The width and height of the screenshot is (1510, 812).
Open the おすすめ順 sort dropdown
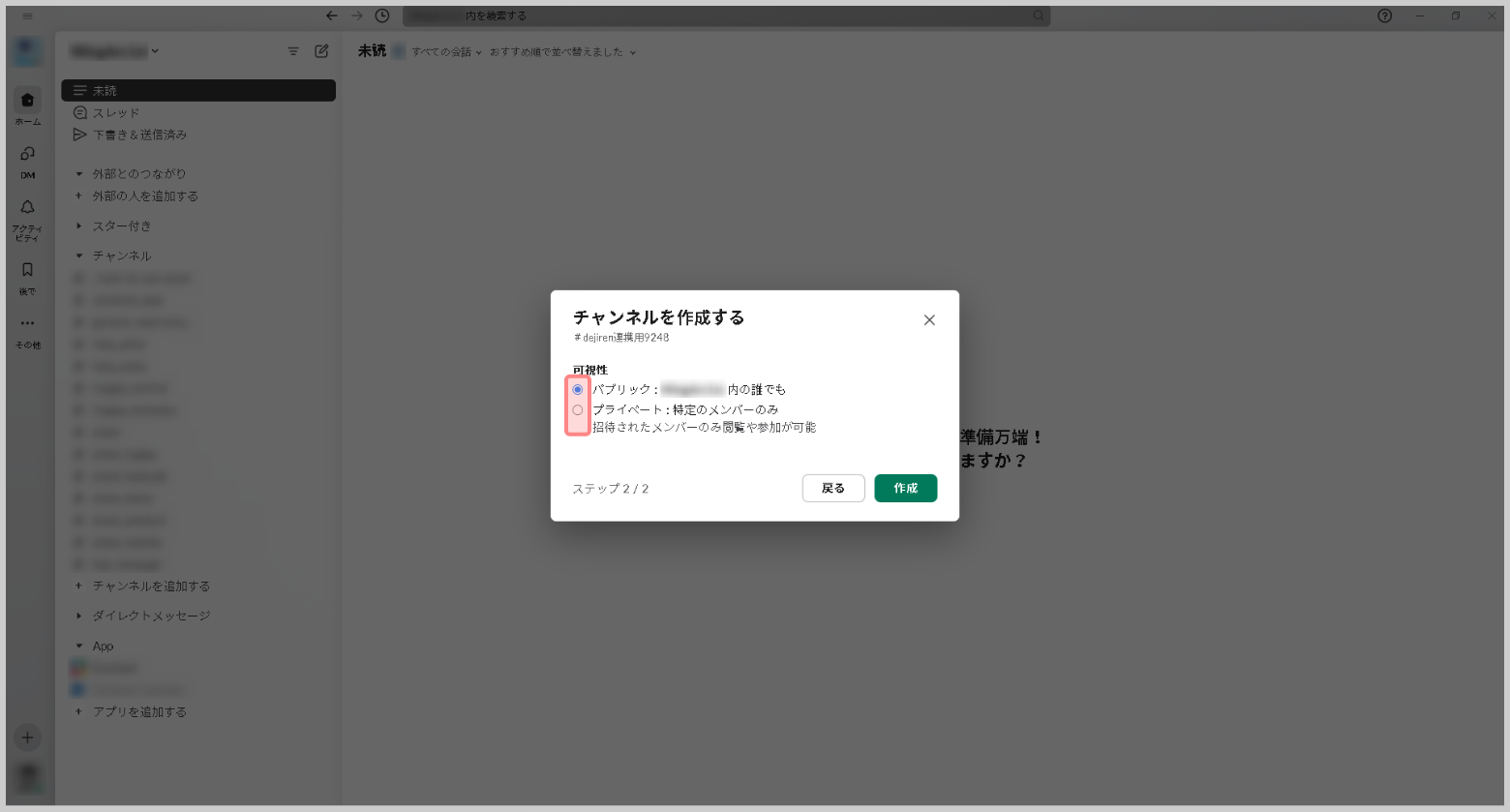pos(561,52)
